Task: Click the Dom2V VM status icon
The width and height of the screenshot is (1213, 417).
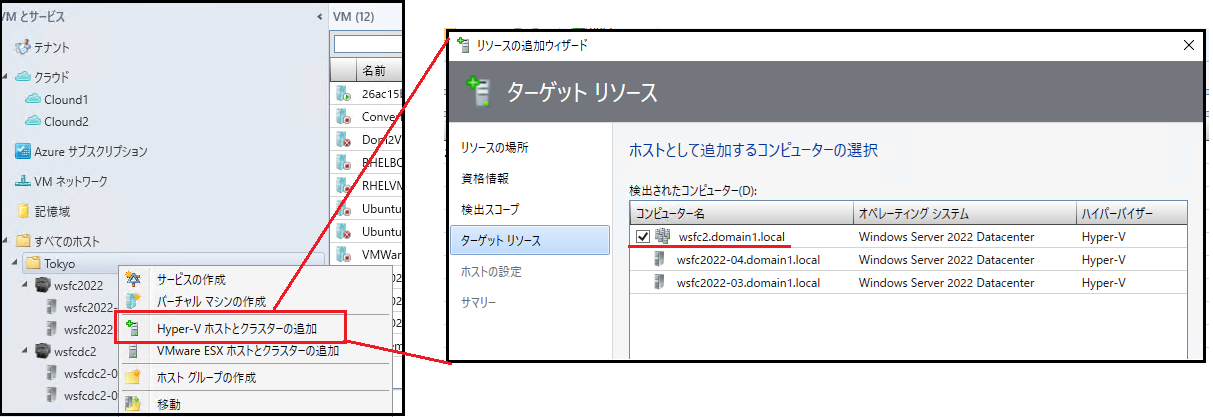Action: pos(344,140)
